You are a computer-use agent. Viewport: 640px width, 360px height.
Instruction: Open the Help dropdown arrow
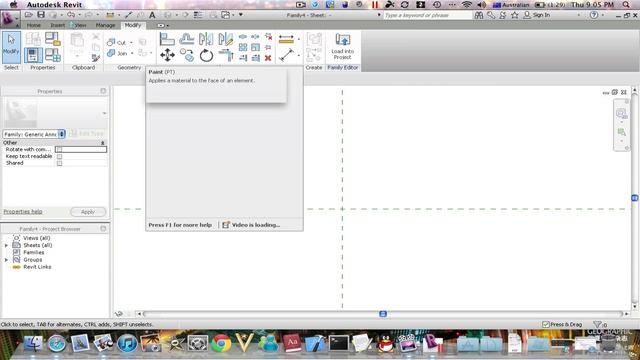coord(603,15)
